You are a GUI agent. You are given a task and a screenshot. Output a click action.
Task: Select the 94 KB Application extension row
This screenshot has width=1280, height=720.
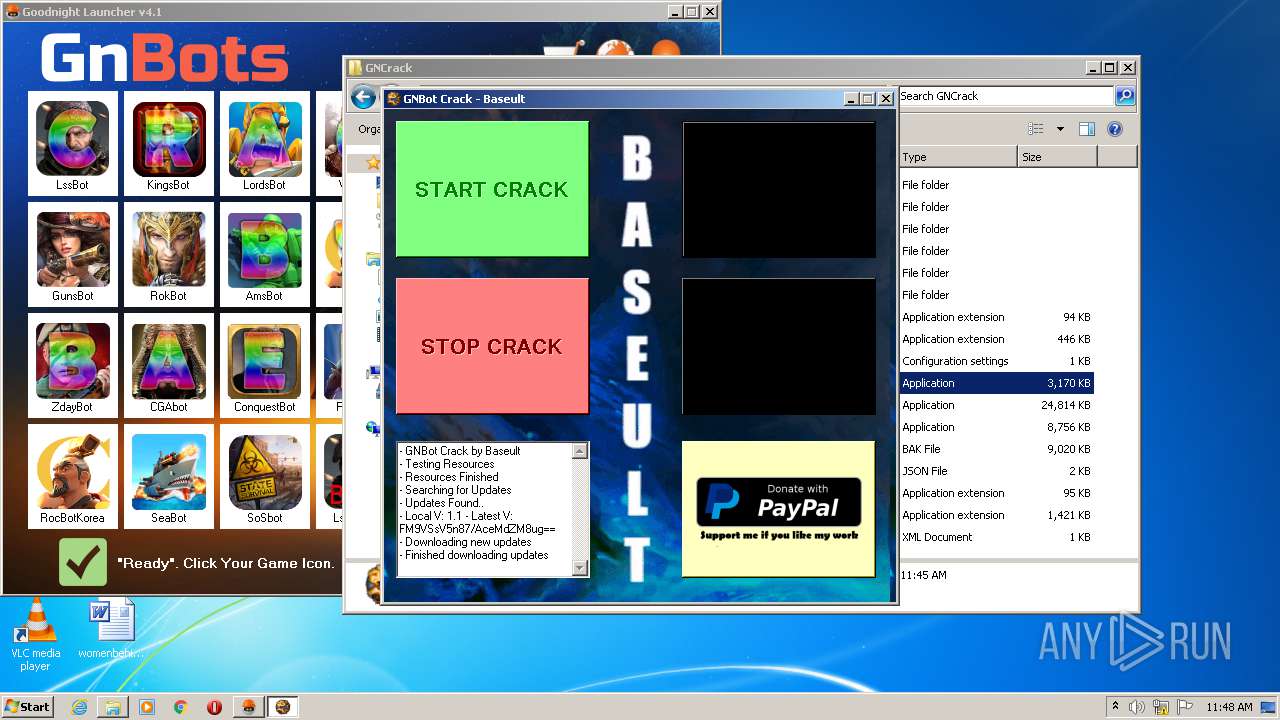[x=996, y=317]
